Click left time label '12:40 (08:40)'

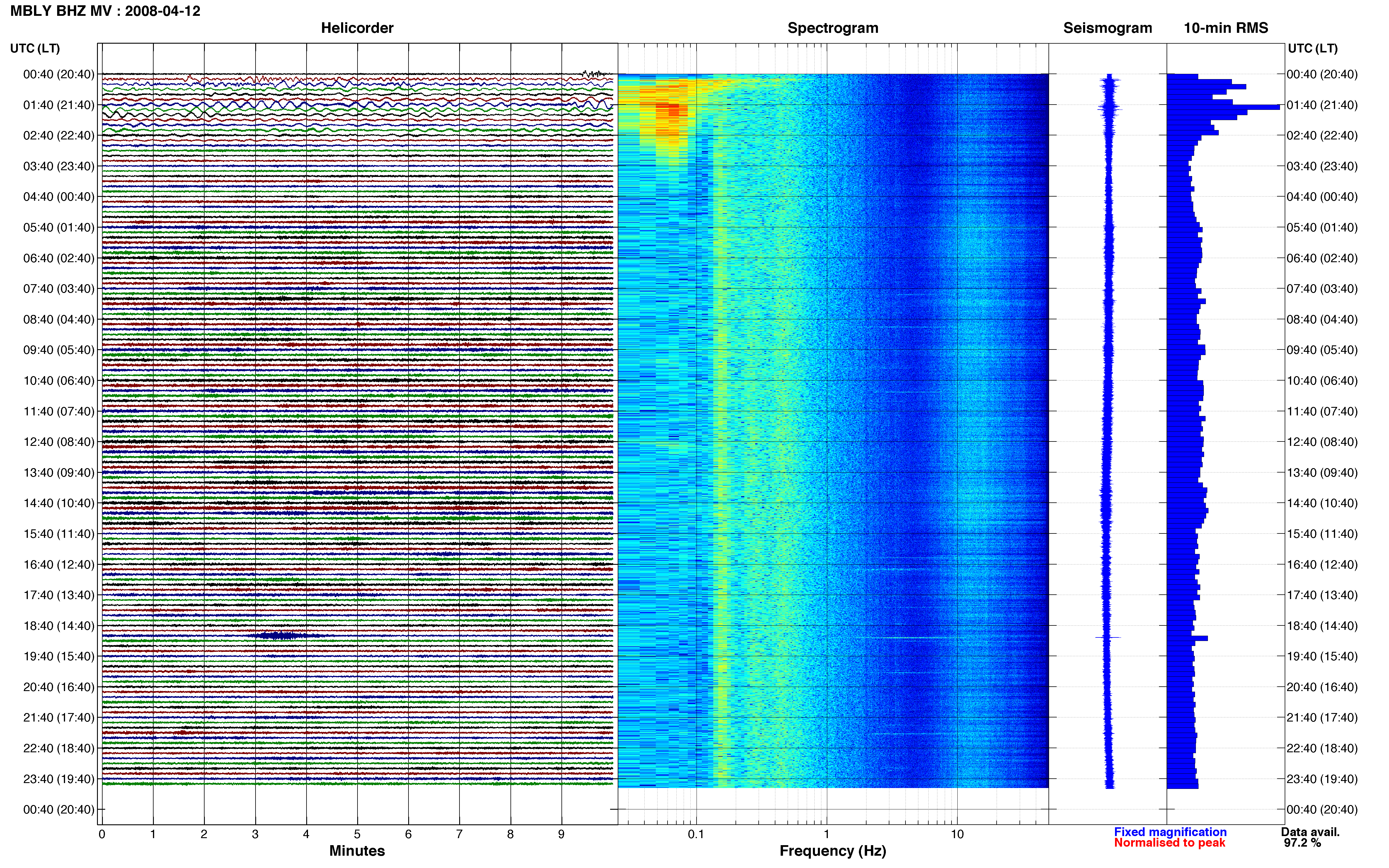(59, 442)
